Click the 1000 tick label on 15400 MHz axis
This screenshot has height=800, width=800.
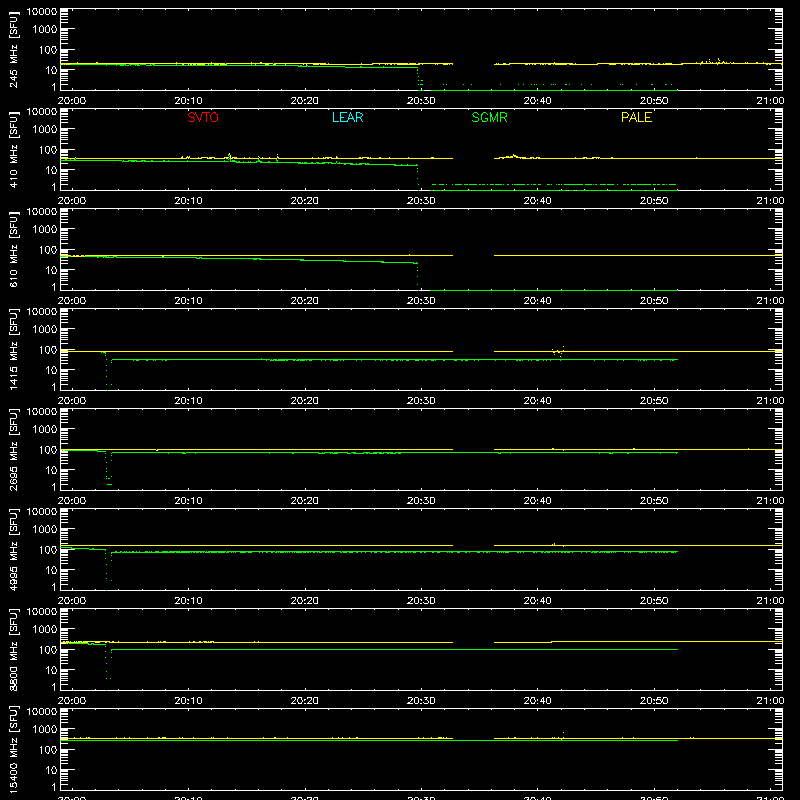[x=45, y=729]
